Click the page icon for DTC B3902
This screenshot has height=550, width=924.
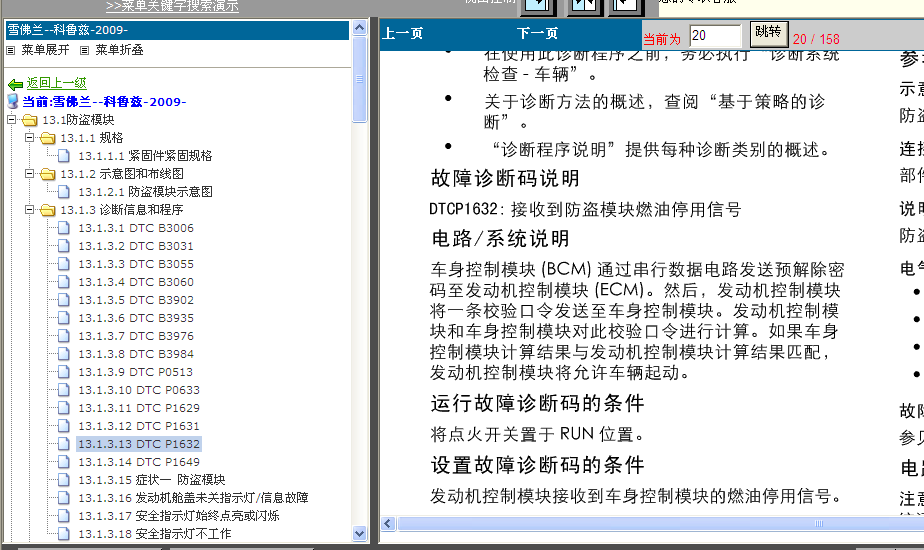(64, 299)
